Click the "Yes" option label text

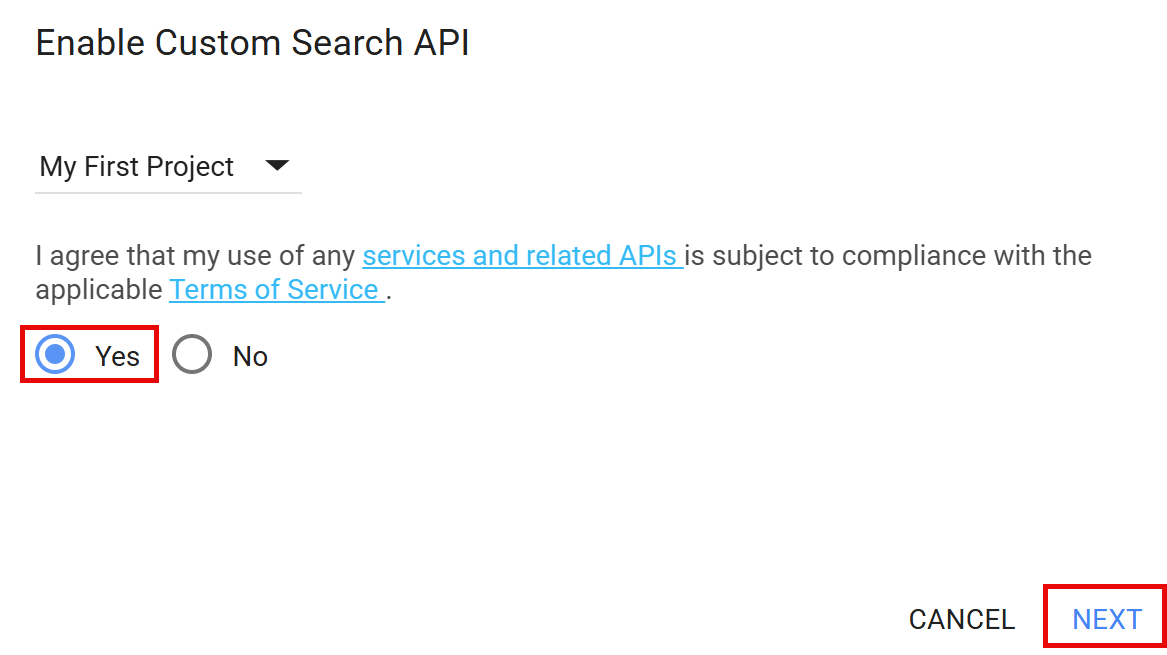117,356
